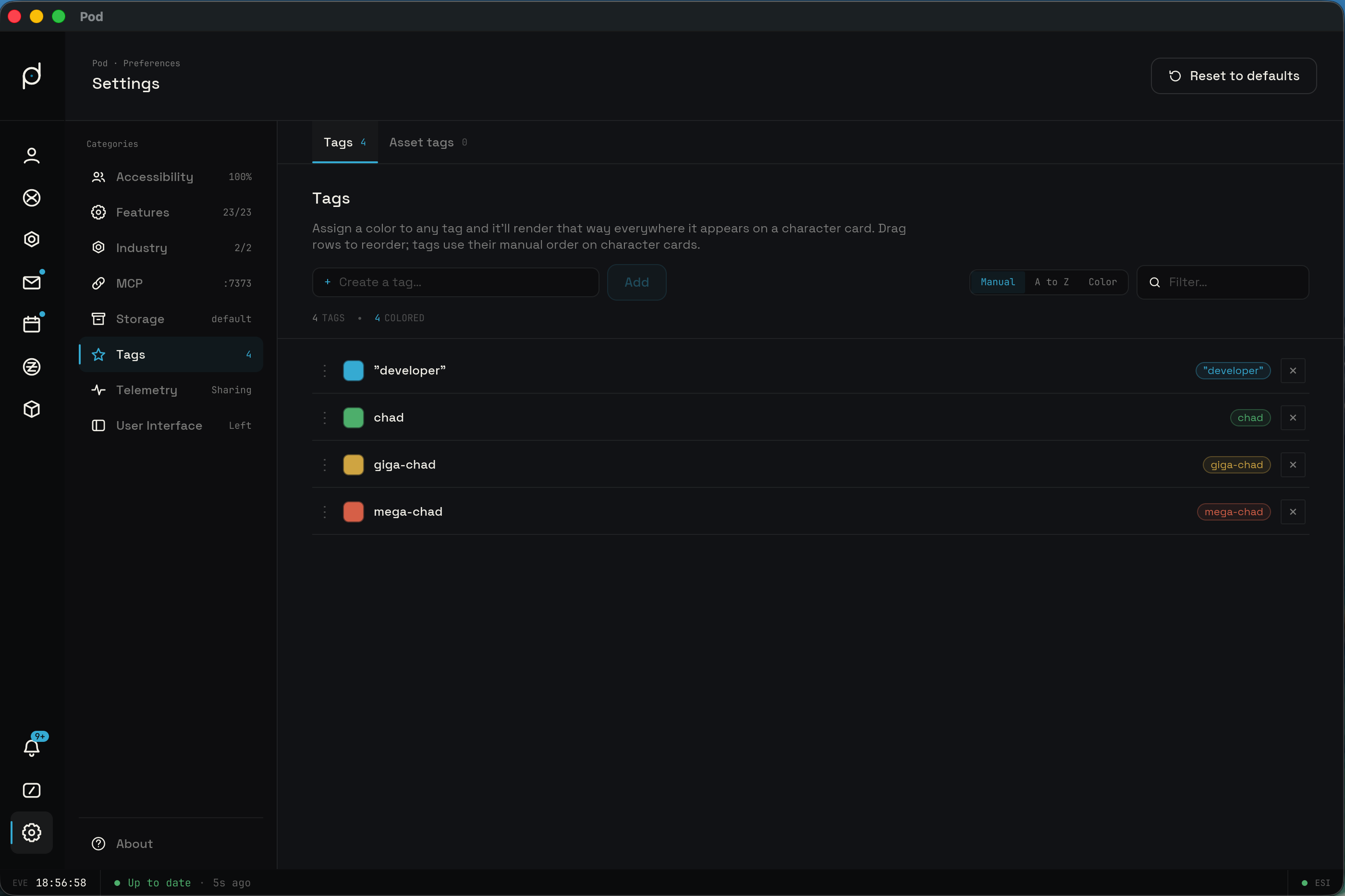Image resolution: width=1345 pixels, height=896 pixels.
Task: Click the Telemetry pulse icon
Action: (98, 390)
